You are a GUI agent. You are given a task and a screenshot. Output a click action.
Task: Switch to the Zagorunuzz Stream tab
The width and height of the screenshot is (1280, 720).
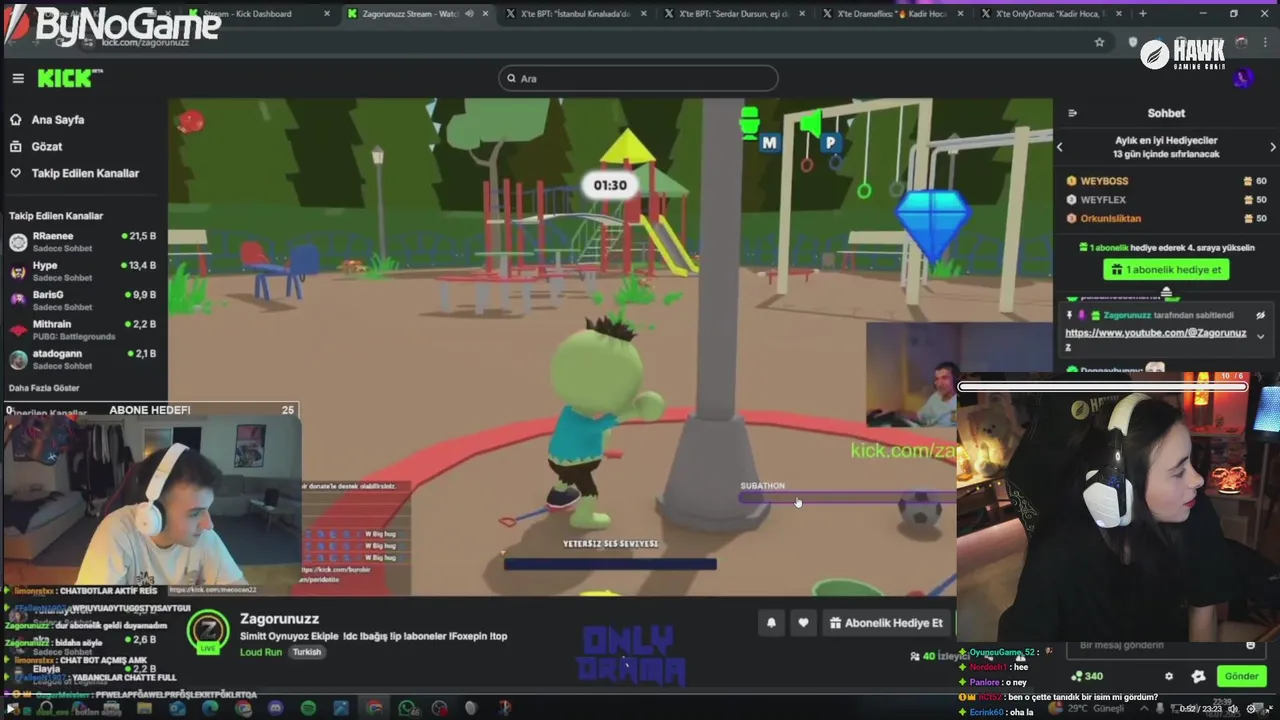[422, 14]
